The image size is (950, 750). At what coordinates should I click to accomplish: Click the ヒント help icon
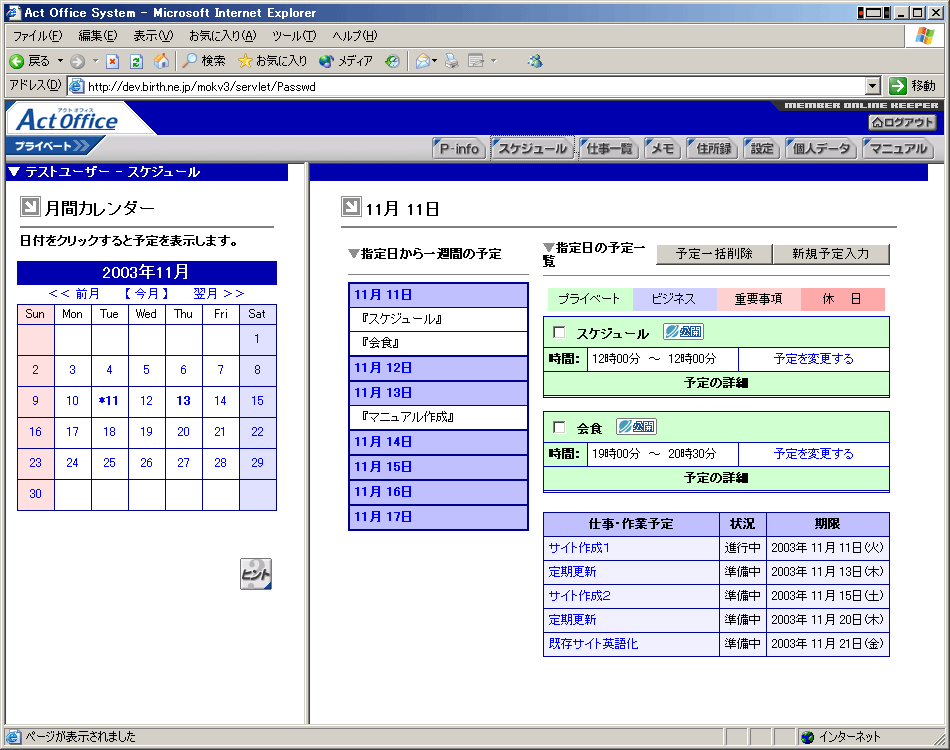[256, 574]
